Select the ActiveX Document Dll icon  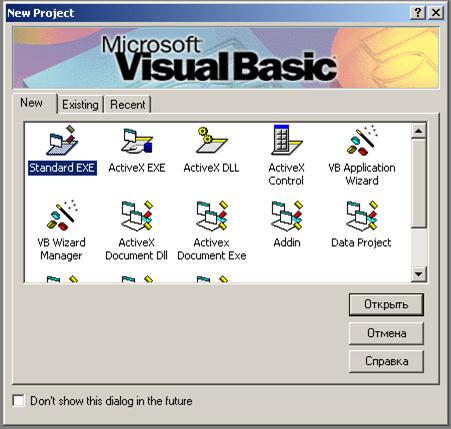pos(137,216)
